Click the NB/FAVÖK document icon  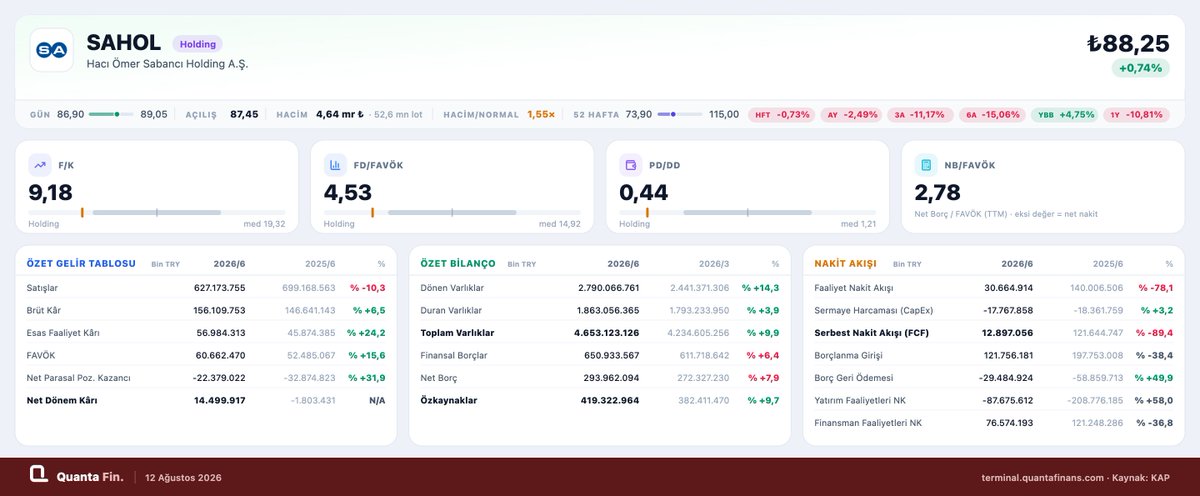pos(926,165)
